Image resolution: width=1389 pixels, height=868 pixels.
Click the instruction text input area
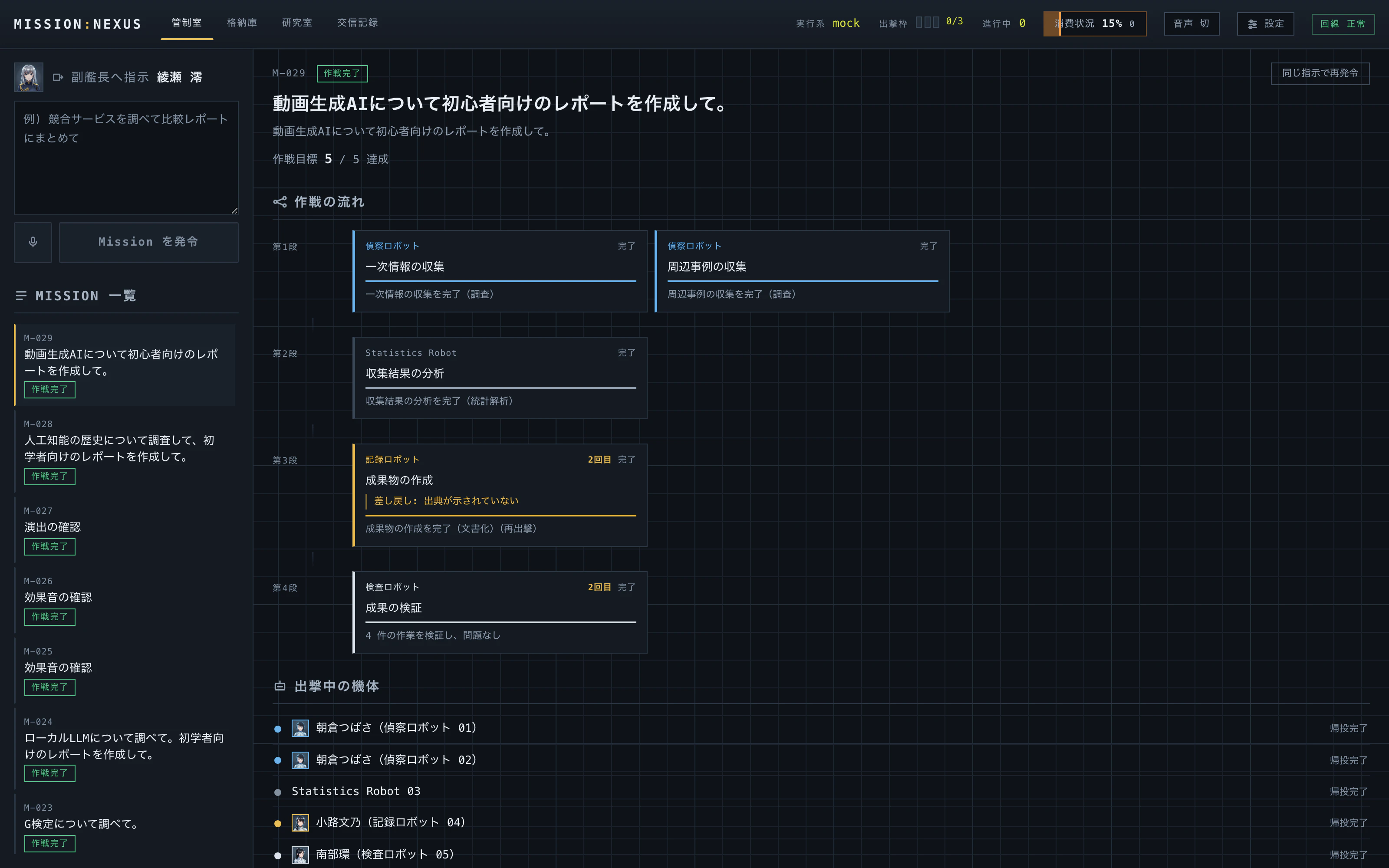pos(126,158)
